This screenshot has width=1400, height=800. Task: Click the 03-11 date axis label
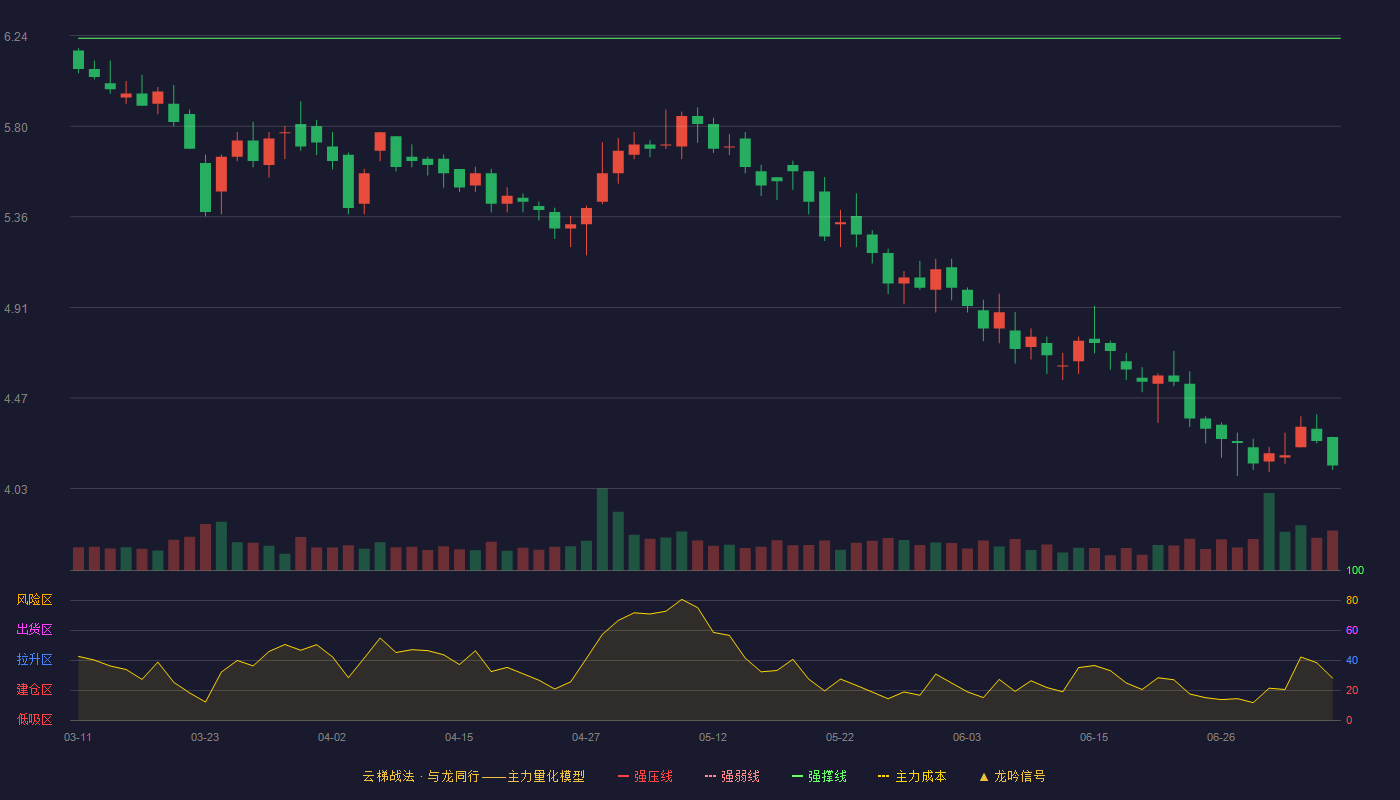tap(78, 737)
